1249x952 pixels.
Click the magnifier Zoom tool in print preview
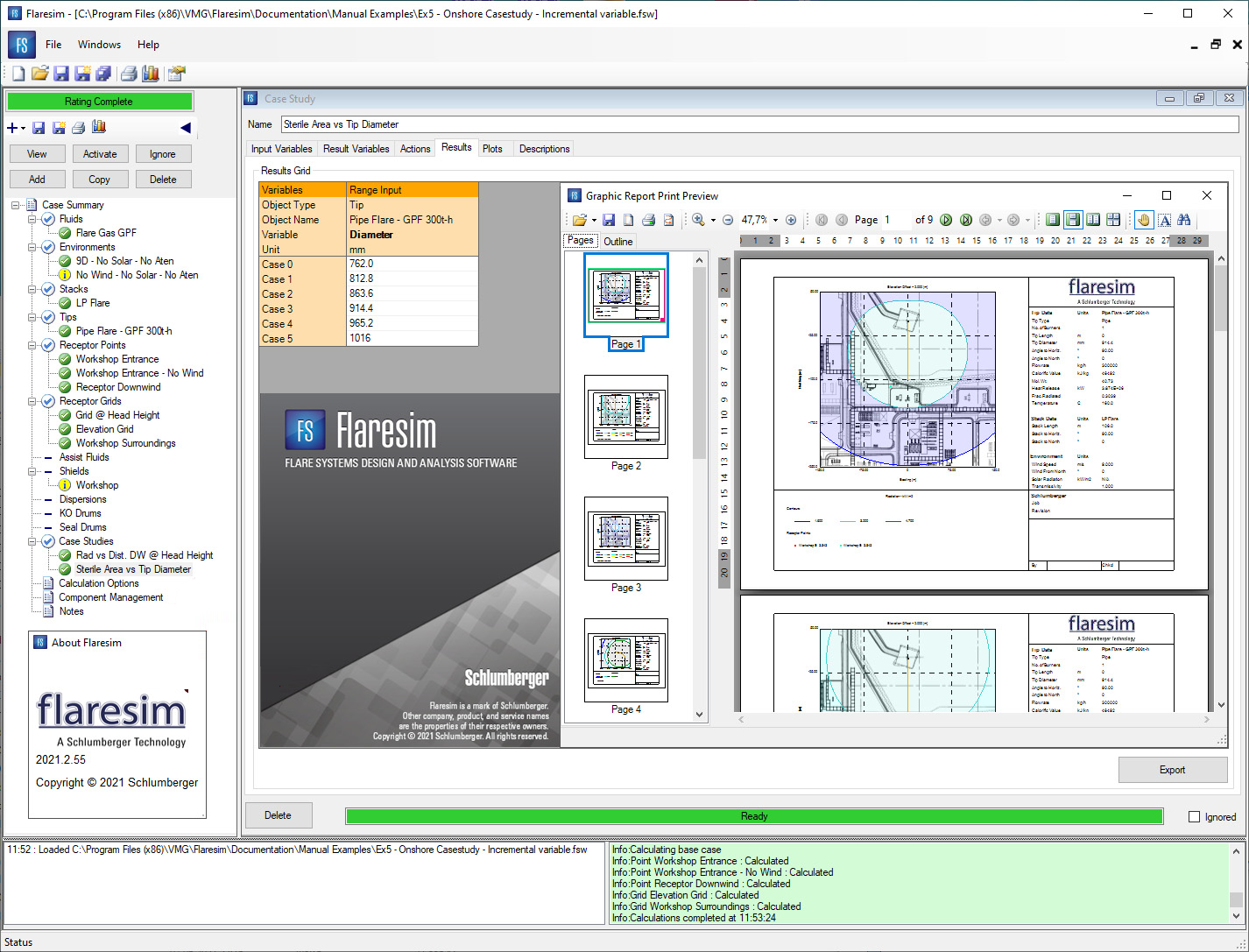click(x=698, y=220)
